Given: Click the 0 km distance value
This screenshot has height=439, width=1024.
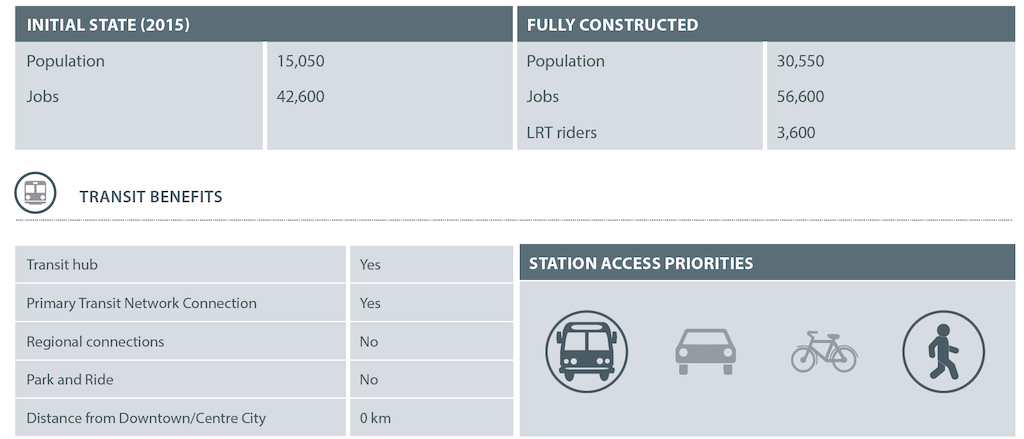Looking at the screenshot, I should pos(376,418).
